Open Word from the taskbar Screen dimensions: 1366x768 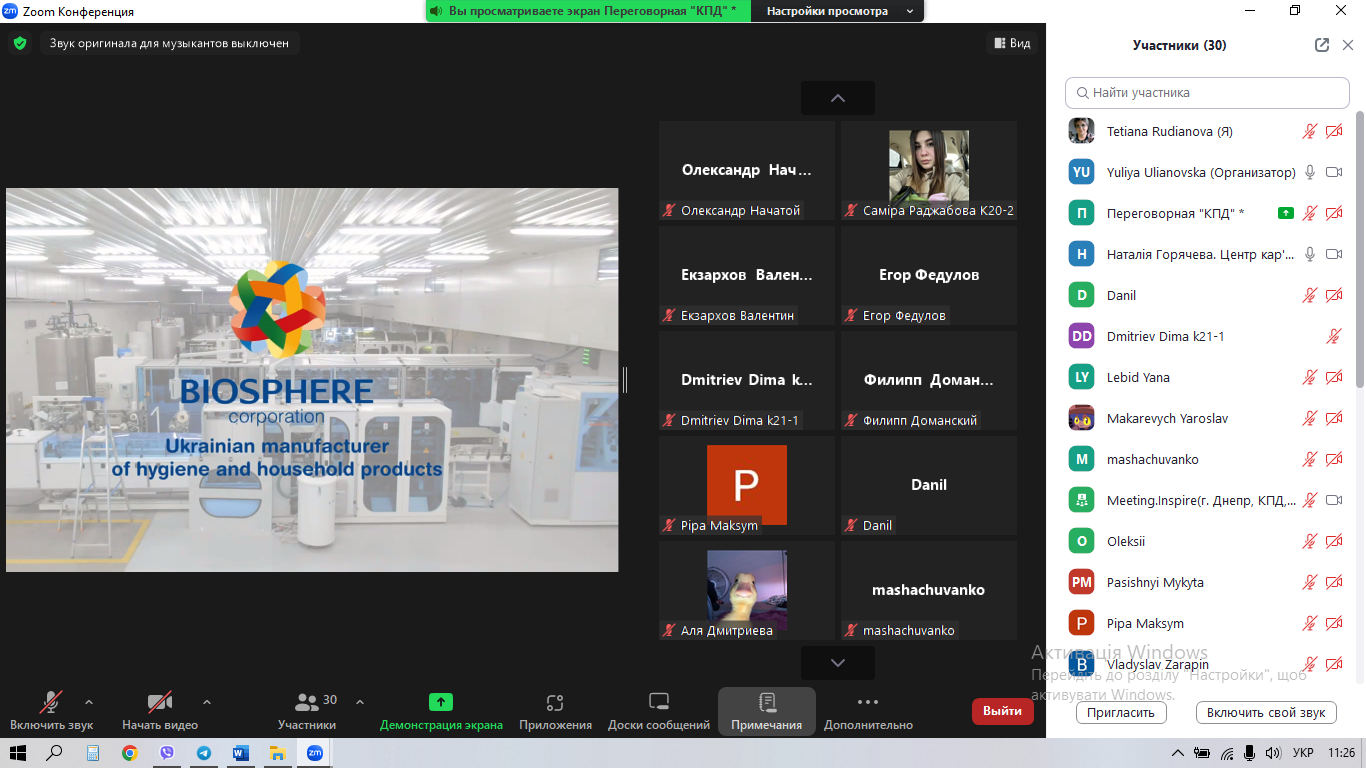pos(240,753)
